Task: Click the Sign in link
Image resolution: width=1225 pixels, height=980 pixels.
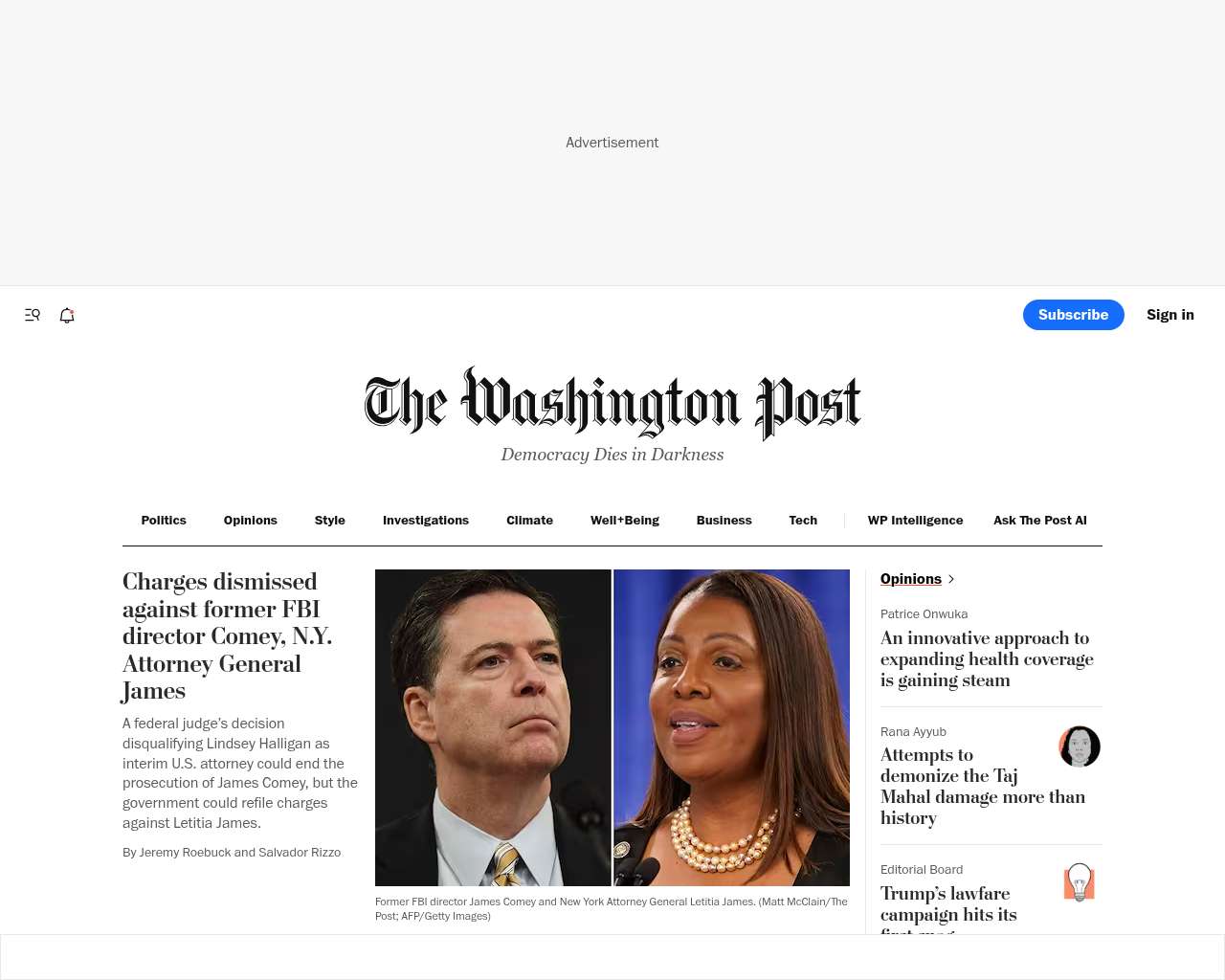Action: pos(1170,315)
